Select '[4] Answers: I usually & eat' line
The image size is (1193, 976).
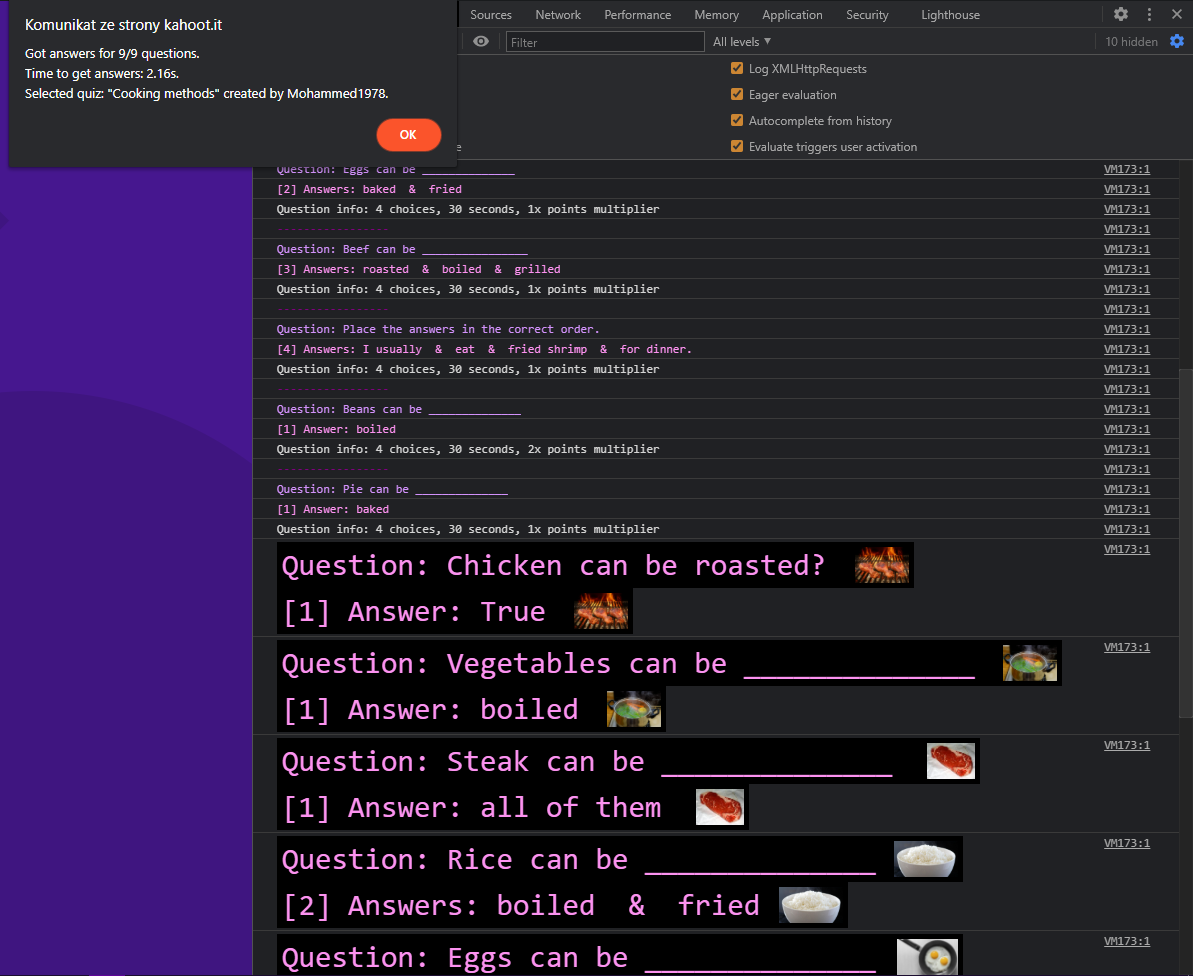point(484,349)
